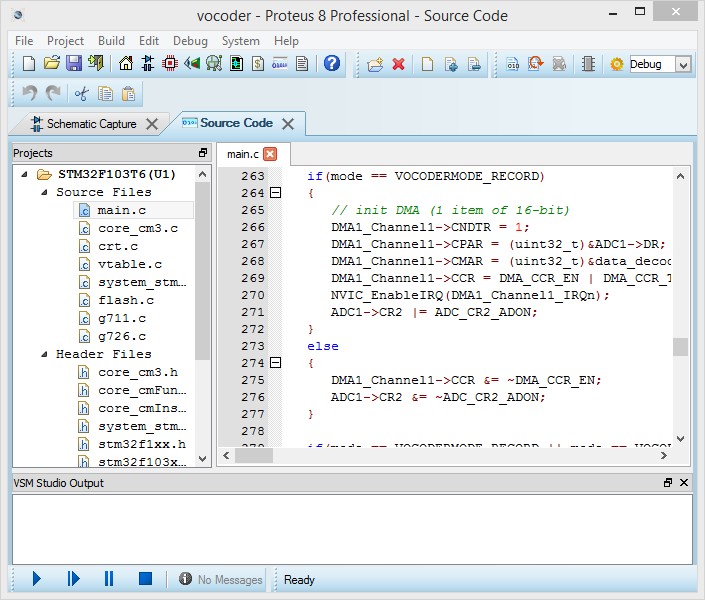Open the Build menu
Viewport: 705px width, 600px height.
[111, 41]
